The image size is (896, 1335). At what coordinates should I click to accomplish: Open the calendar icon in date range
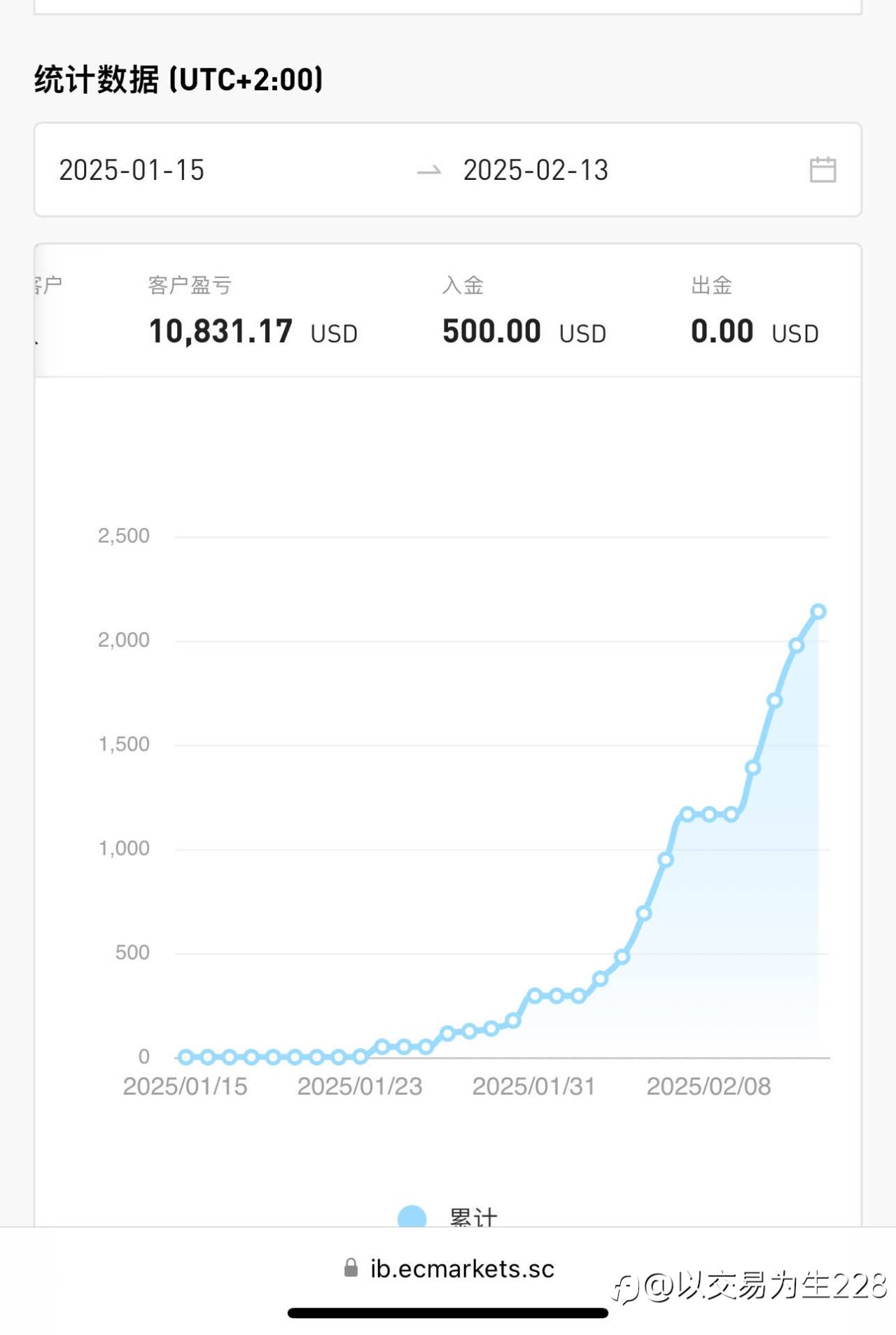(x=822, y=170)
